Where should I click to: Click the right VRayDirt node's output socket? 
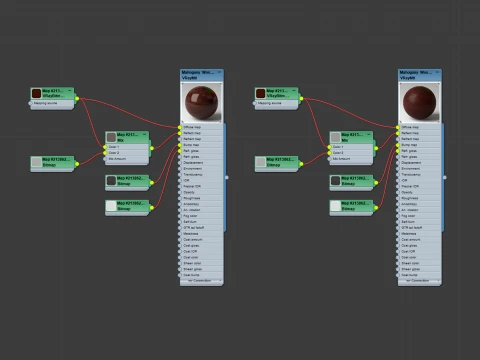coord(301,99)
